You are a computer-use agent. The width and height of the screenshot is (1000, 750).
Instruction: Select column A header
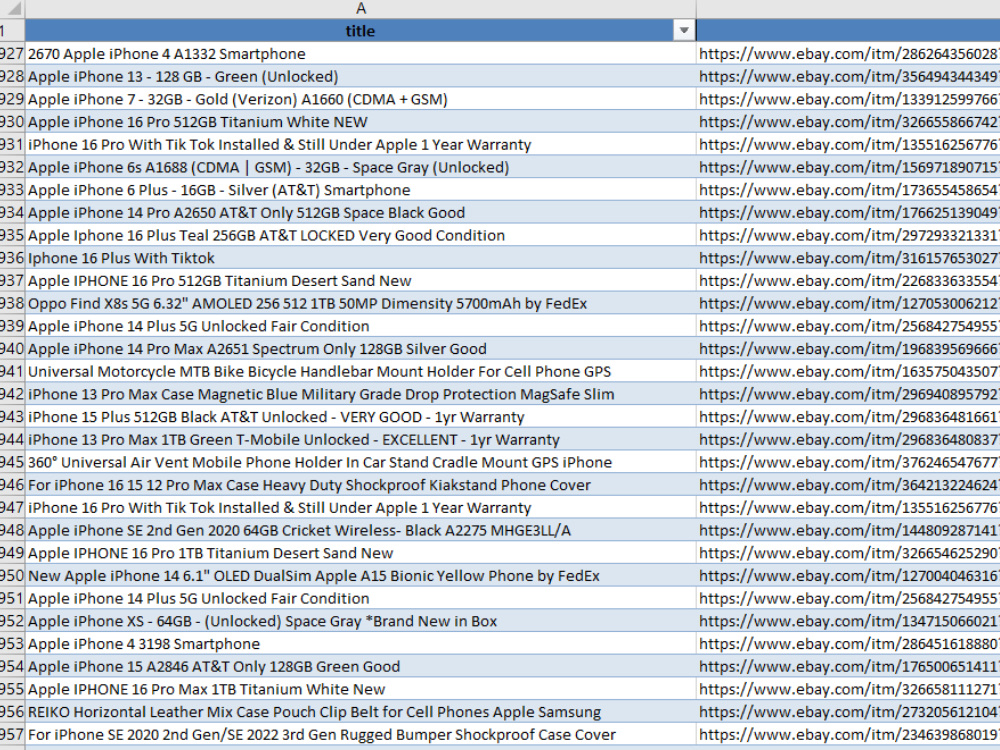click(360, 8)
